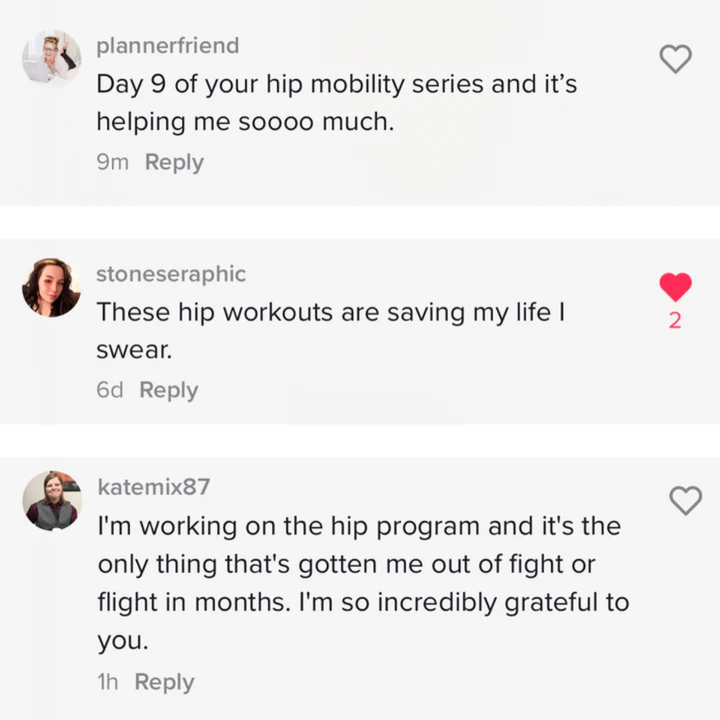Tap katemix87's avatar photo
This screenshot has height=720, width=720.
tap(51, 499)
